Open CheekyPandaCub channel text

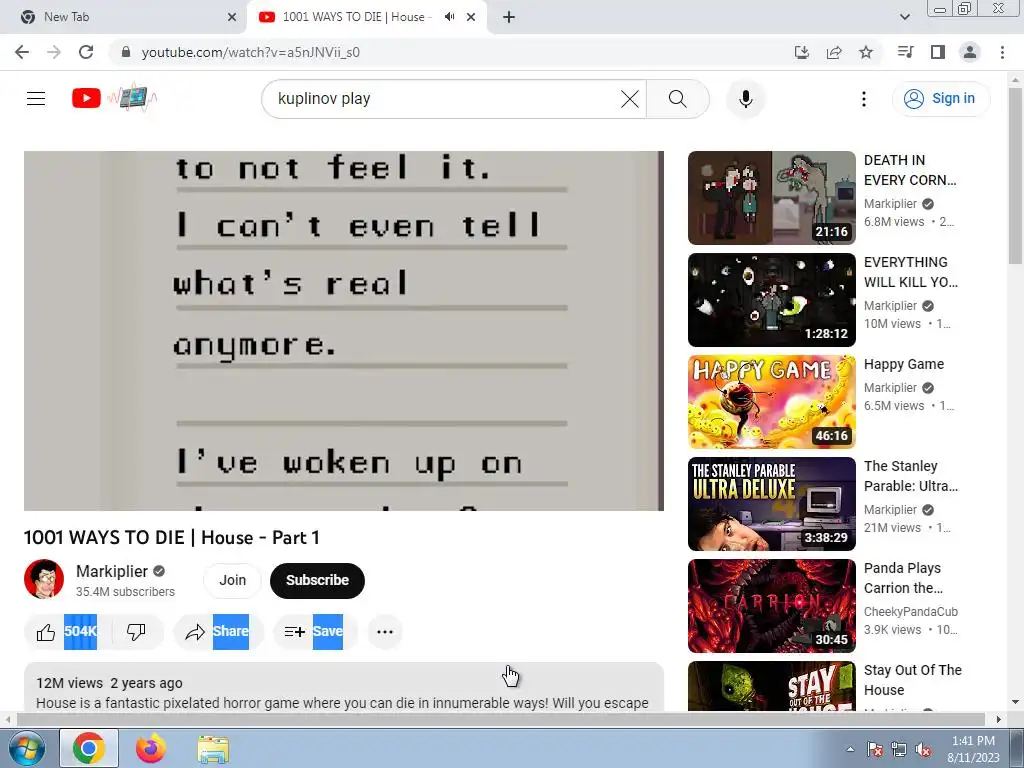point(910,612)
